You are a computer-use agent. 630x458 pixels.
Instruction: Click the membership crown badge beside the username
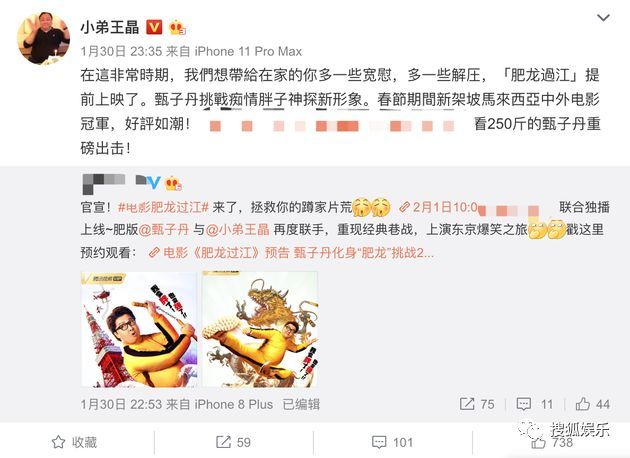177,28
